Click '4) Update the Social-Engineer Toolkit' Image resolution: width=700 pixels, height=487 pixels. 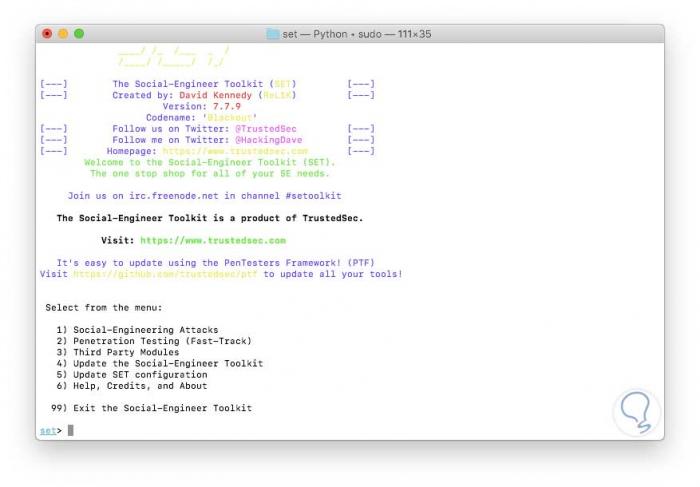click(x=160, y=363)
